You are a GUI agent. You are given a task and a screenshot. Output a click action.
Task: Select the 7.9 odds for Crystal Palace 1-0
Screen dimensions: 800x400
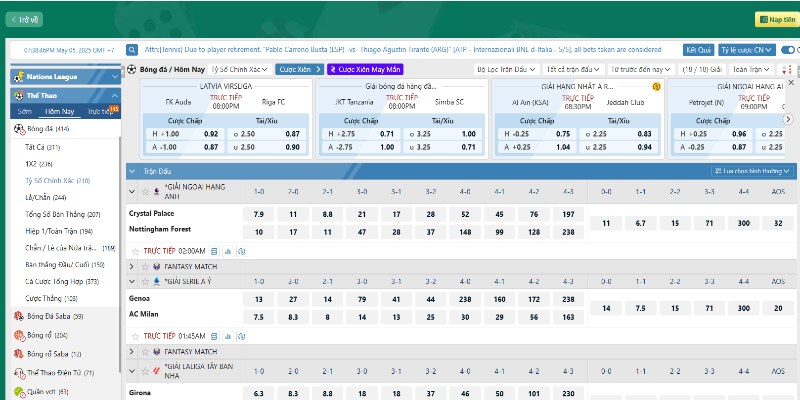pos(259,214)
